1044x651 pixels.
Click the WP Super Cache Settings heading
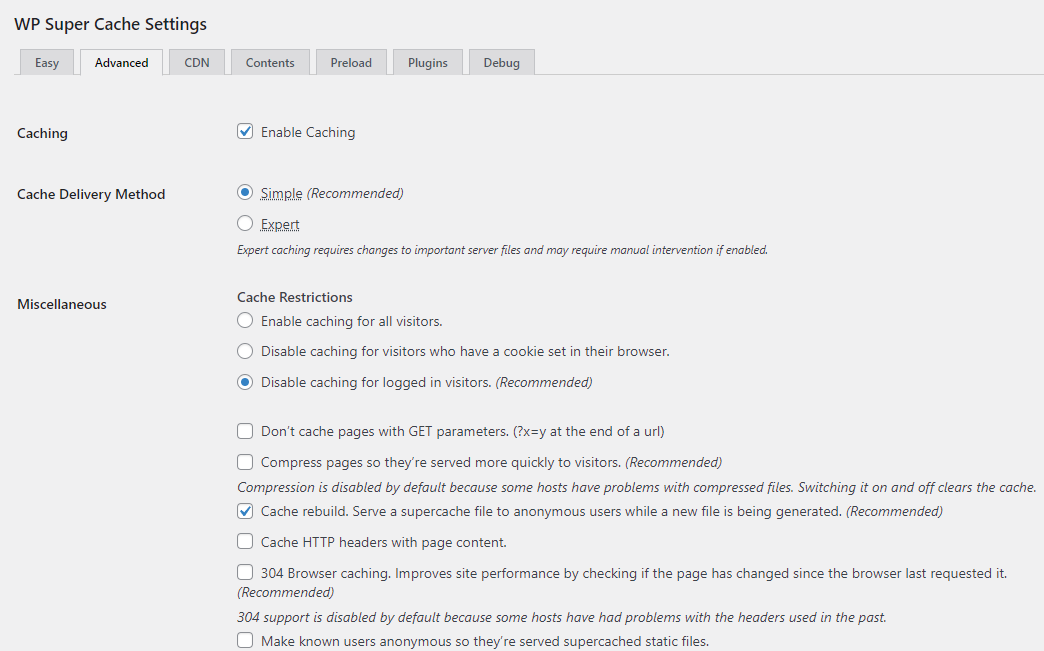(111, 24)
